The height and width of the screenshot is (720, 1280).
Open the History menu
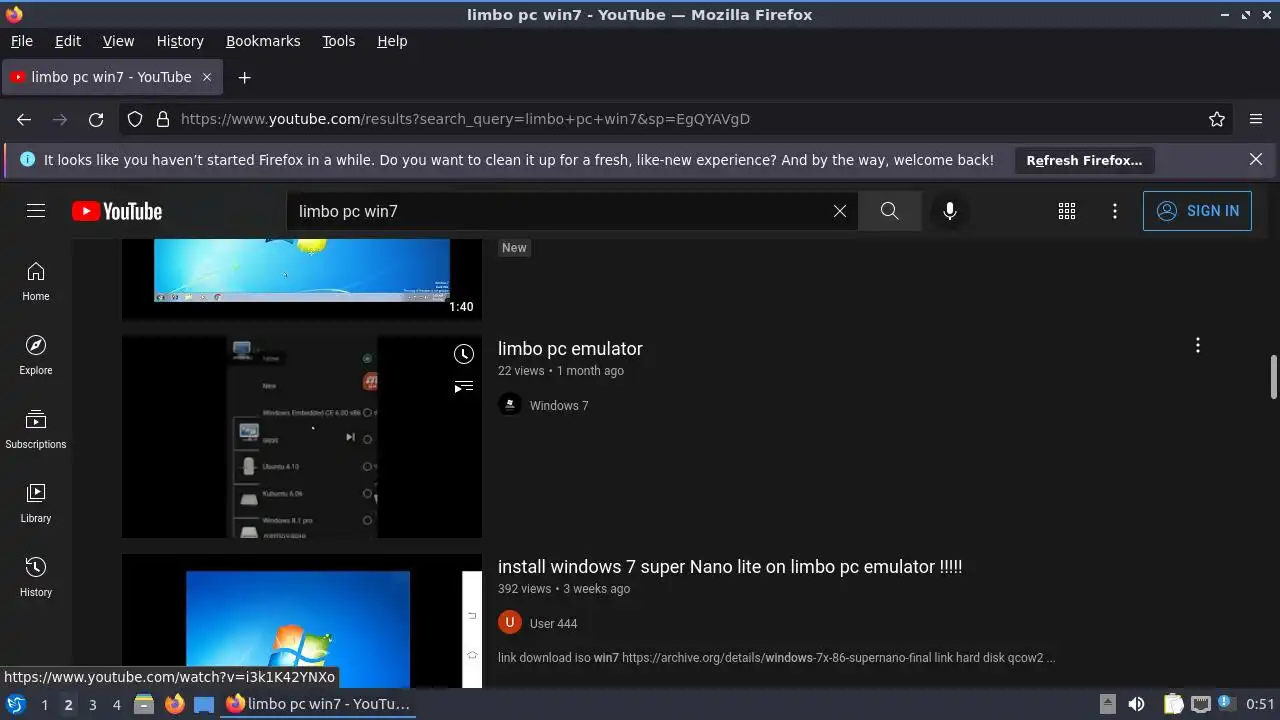tap(180, 41)
